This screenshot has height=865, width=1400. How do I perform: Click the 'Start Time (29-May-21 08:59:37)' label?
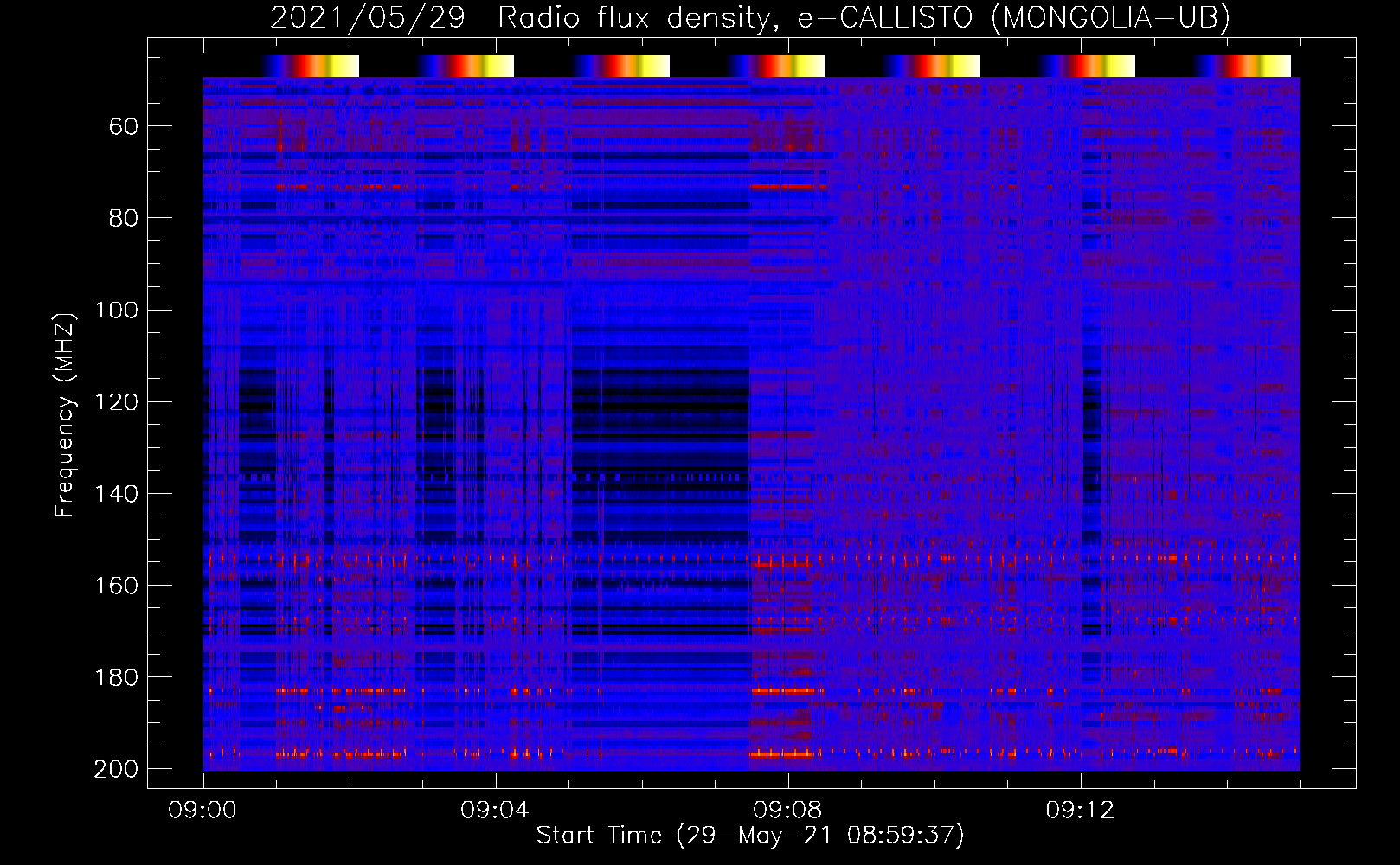750,836
